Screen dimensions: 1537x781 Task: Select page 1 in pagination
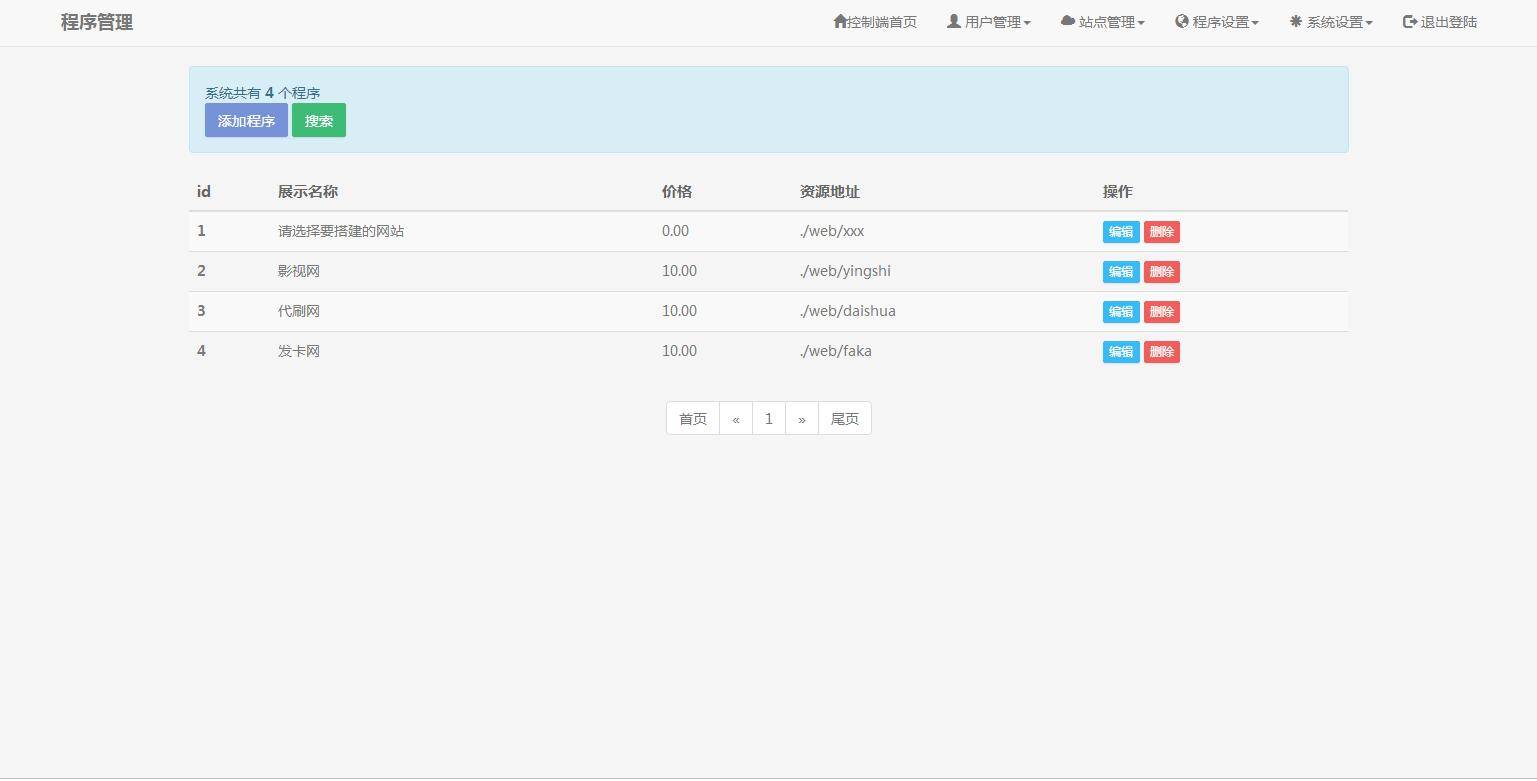(768, 418)
